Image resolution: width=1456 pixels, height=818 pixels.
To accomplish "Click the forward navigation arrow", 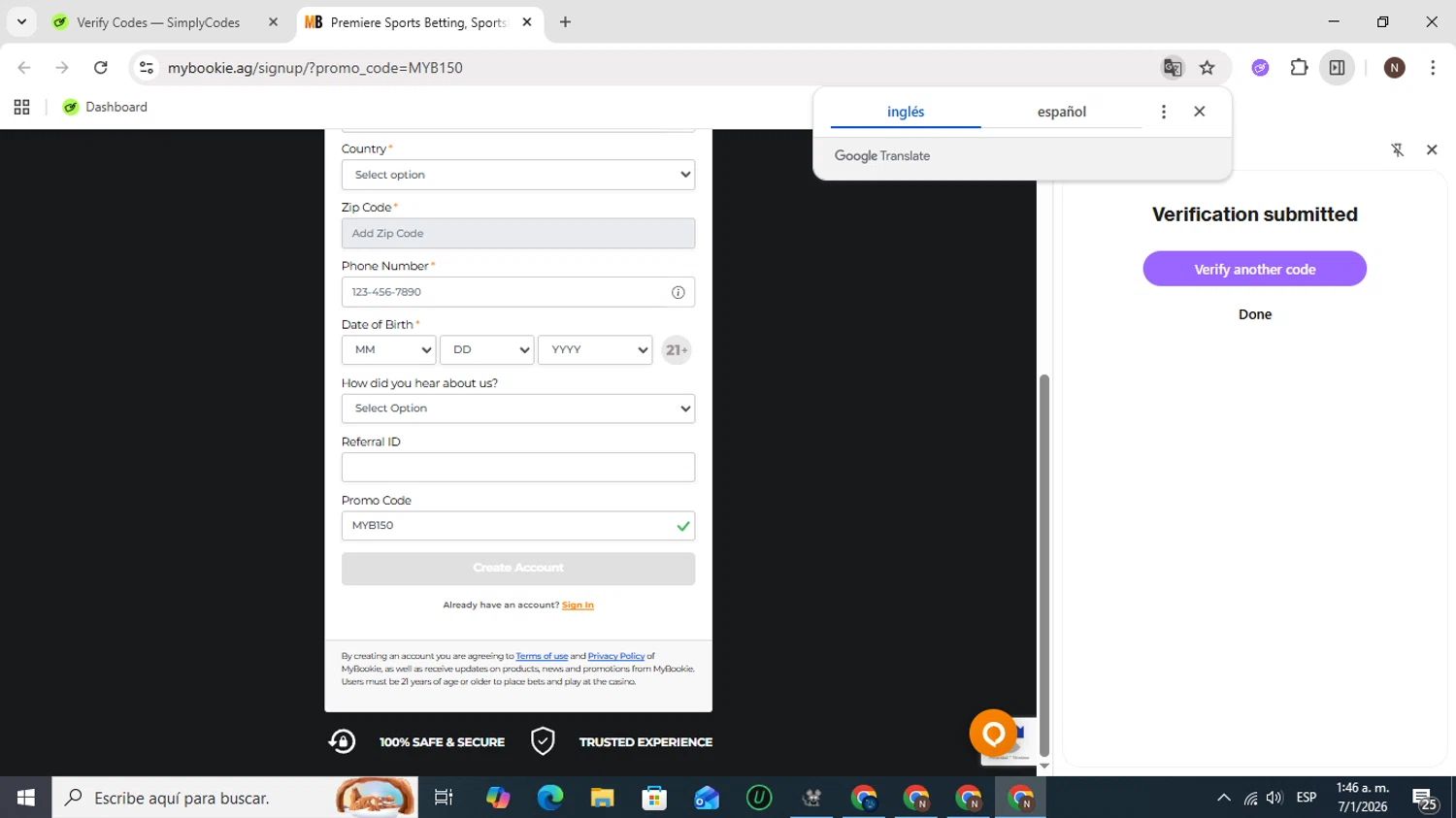I will click(x=62, y=68).
